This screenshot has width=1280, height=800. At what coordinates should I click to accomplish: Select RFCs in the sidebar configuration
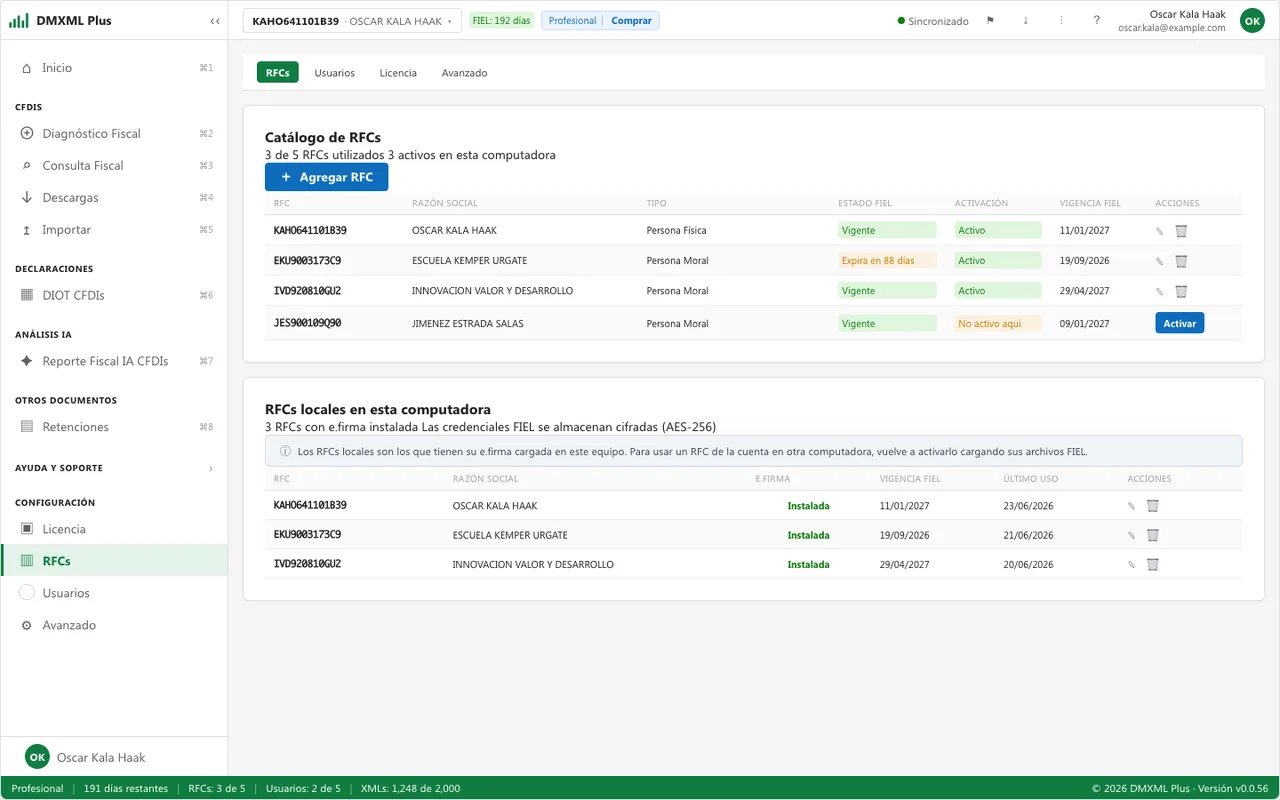click(114, 561)
